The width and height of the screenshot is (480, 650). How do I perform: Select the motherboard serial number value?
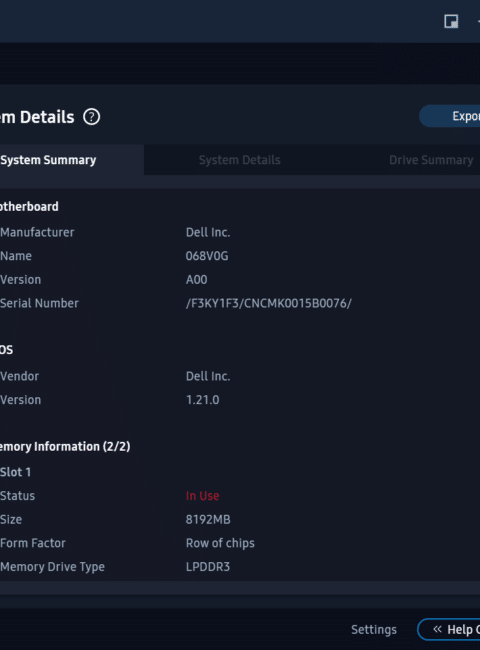[x=269, y=303]
